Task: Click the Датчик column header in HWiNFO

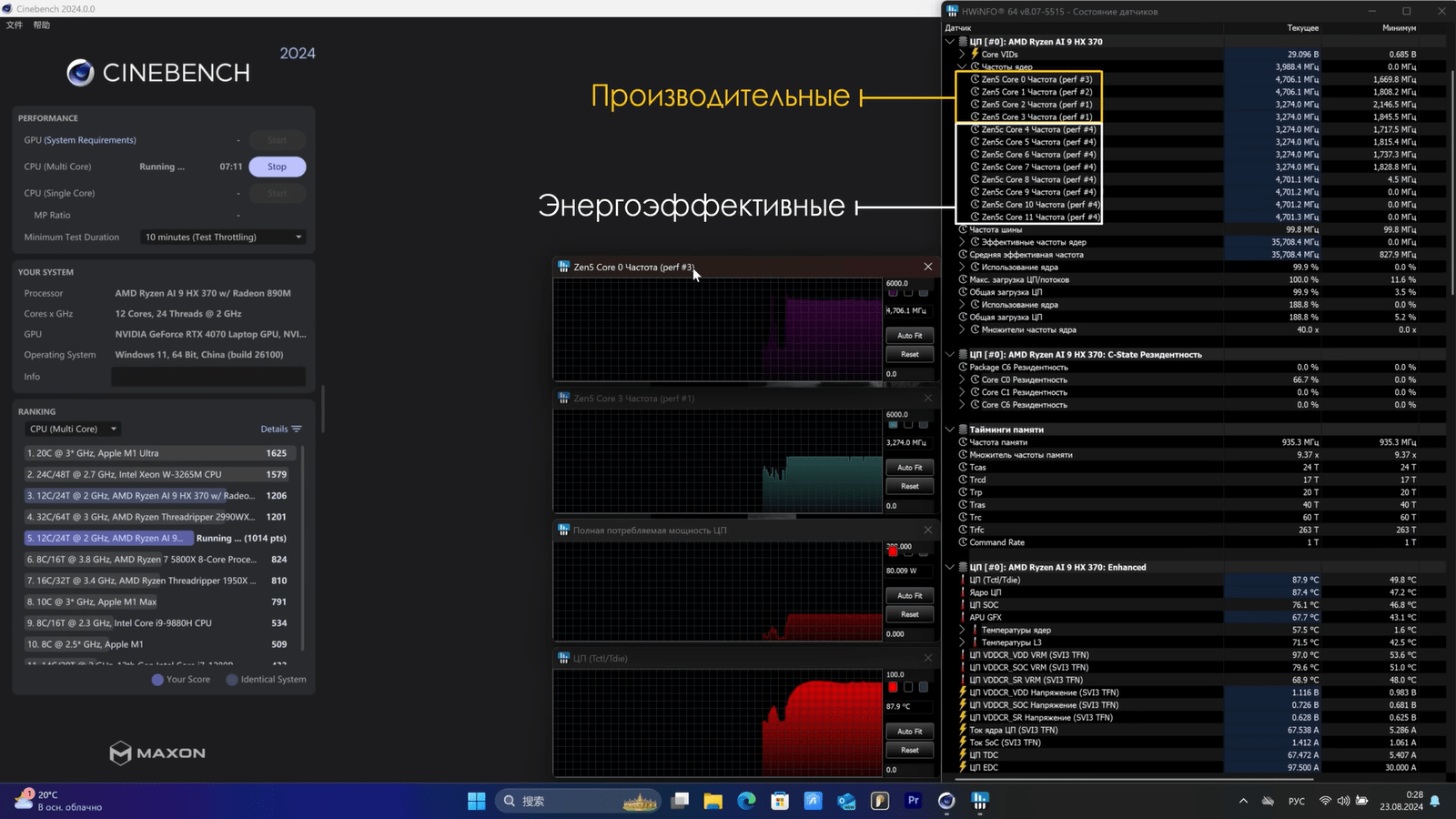Action: point(958,28)
